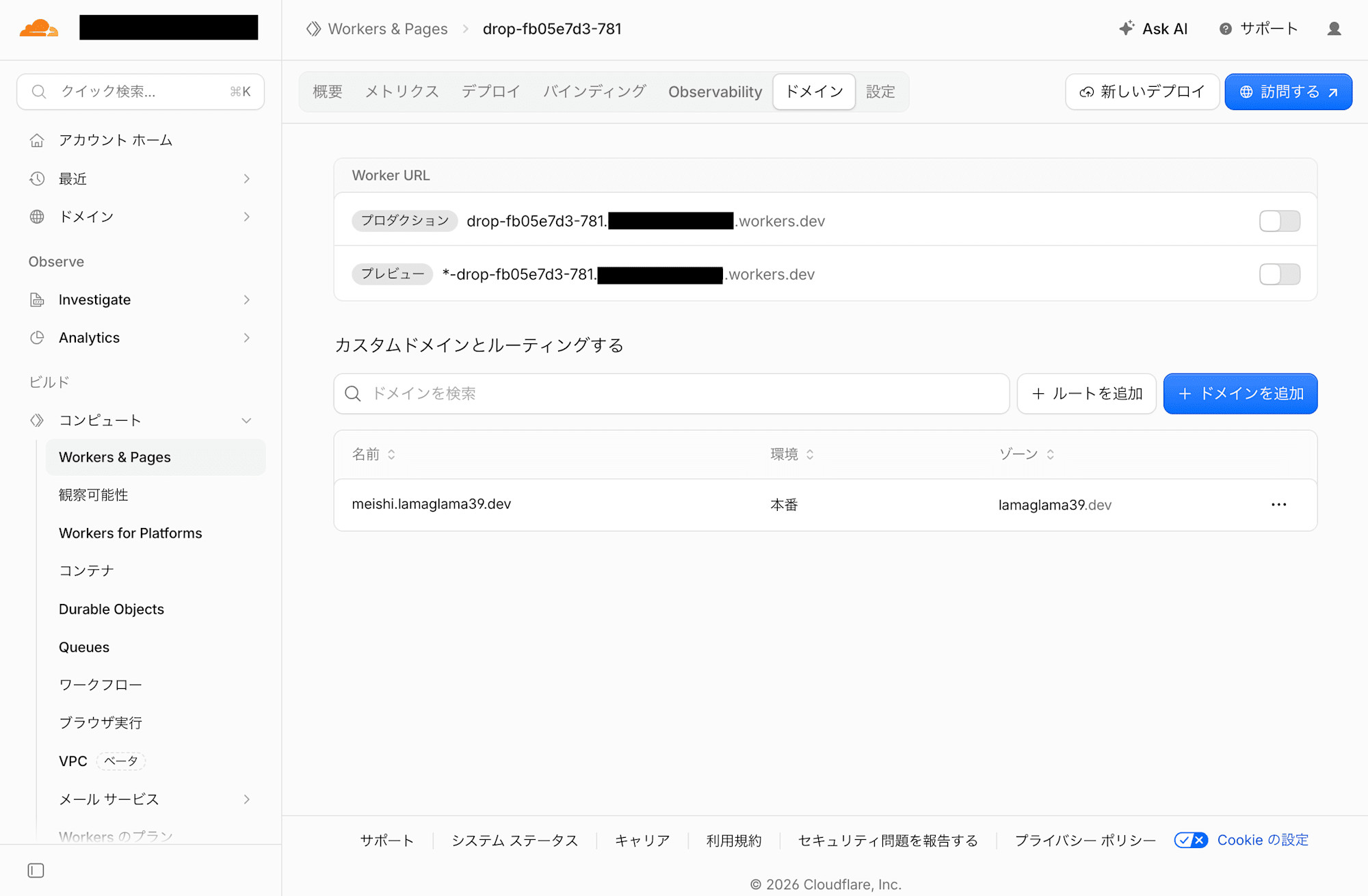Click the magnifier icon in クイック検索
Screen dimensions: 1368x896
[39, 92]
